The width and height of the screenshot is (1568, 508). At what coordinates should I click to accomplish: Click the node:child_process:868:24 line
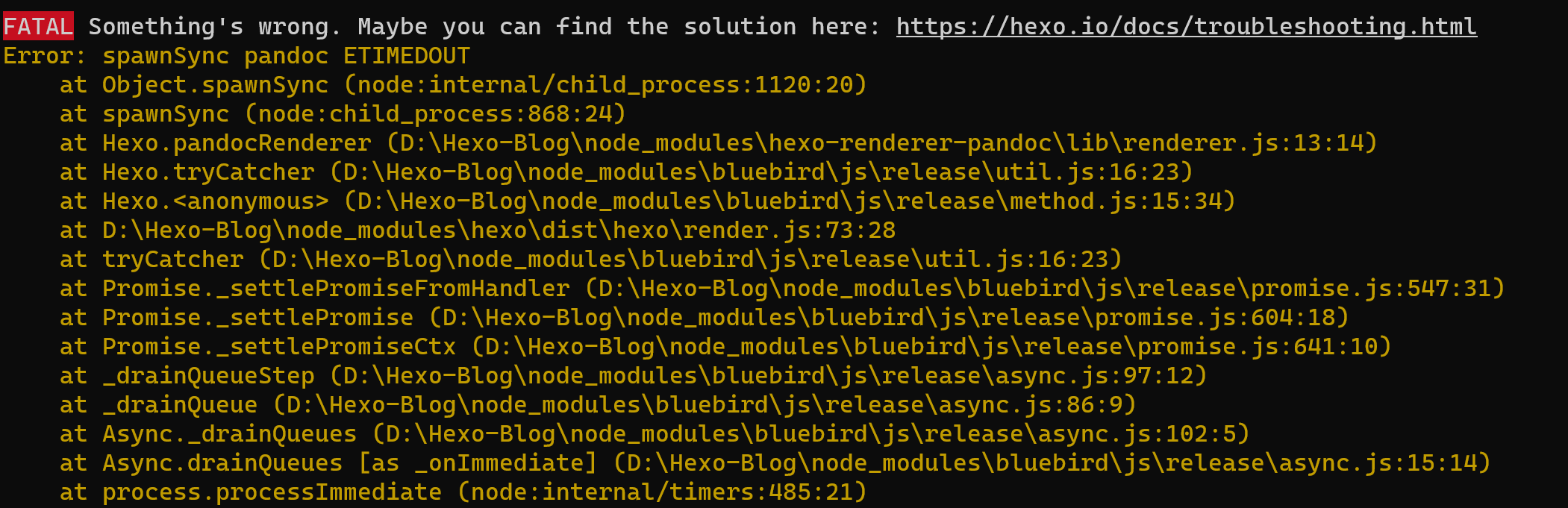343,114
